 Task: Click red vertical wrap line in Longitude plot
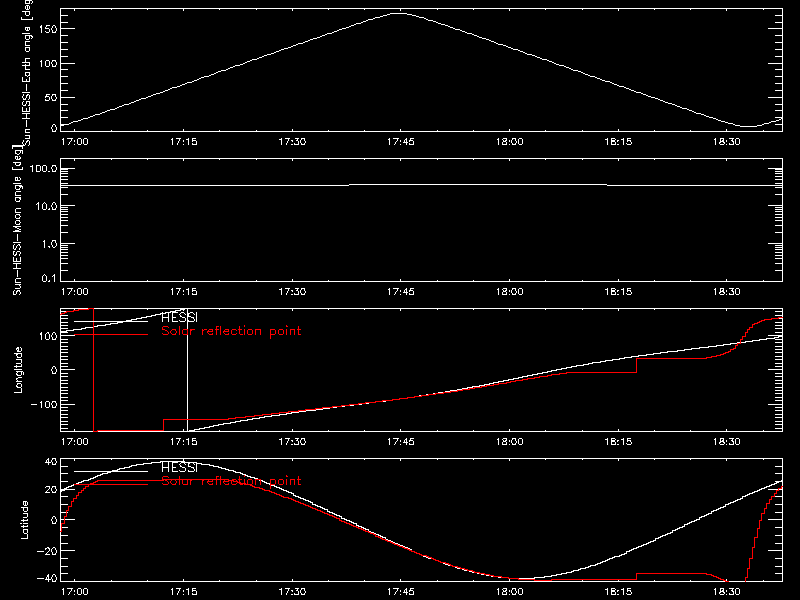click(93, 370)
